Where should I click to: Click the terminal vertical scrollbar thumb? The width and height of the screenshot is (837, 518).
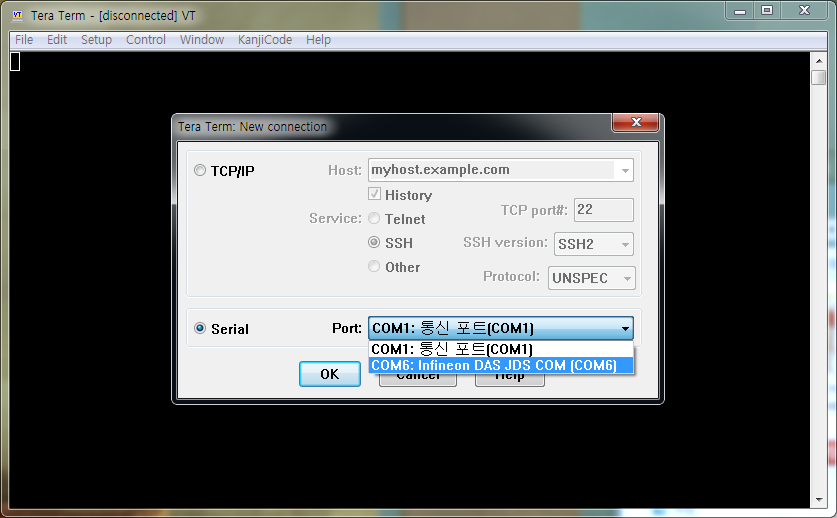coord(819,77)
